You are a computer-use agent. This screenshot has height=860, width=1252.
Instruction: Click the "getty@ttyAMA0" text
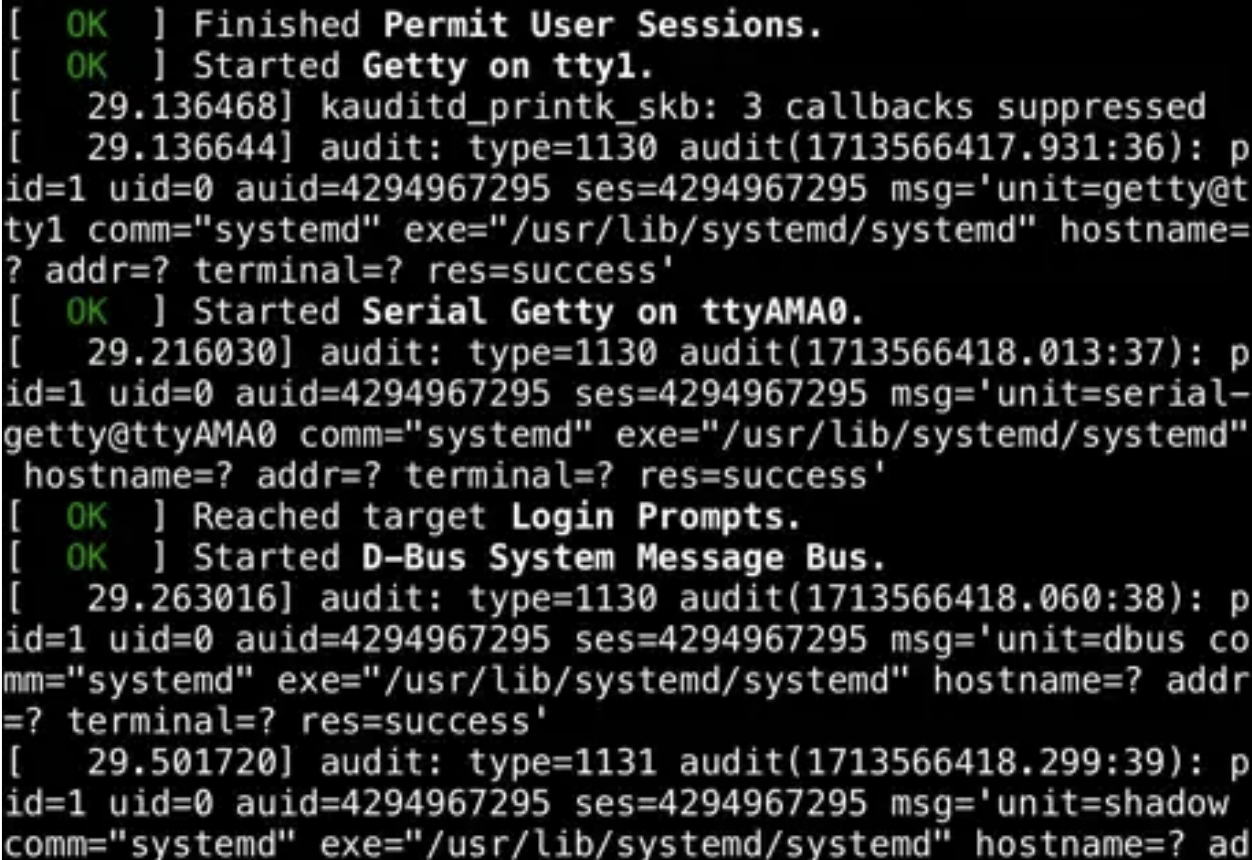pyautogui.click(x=143, y=436)
